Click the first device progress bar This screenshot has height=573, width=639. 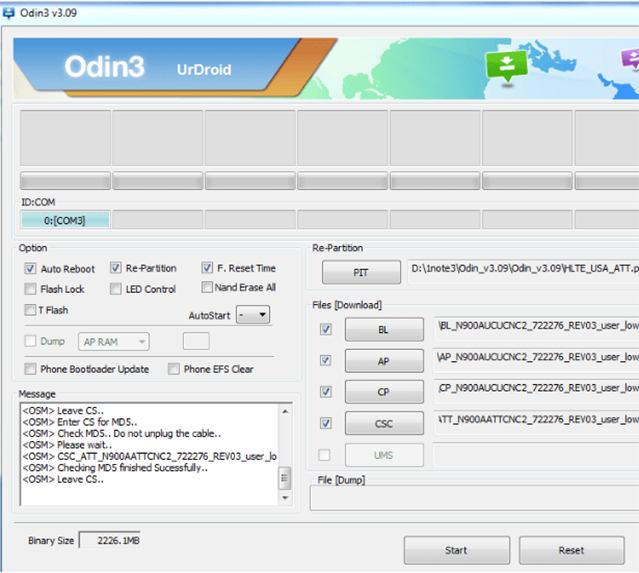pos(65,181)
